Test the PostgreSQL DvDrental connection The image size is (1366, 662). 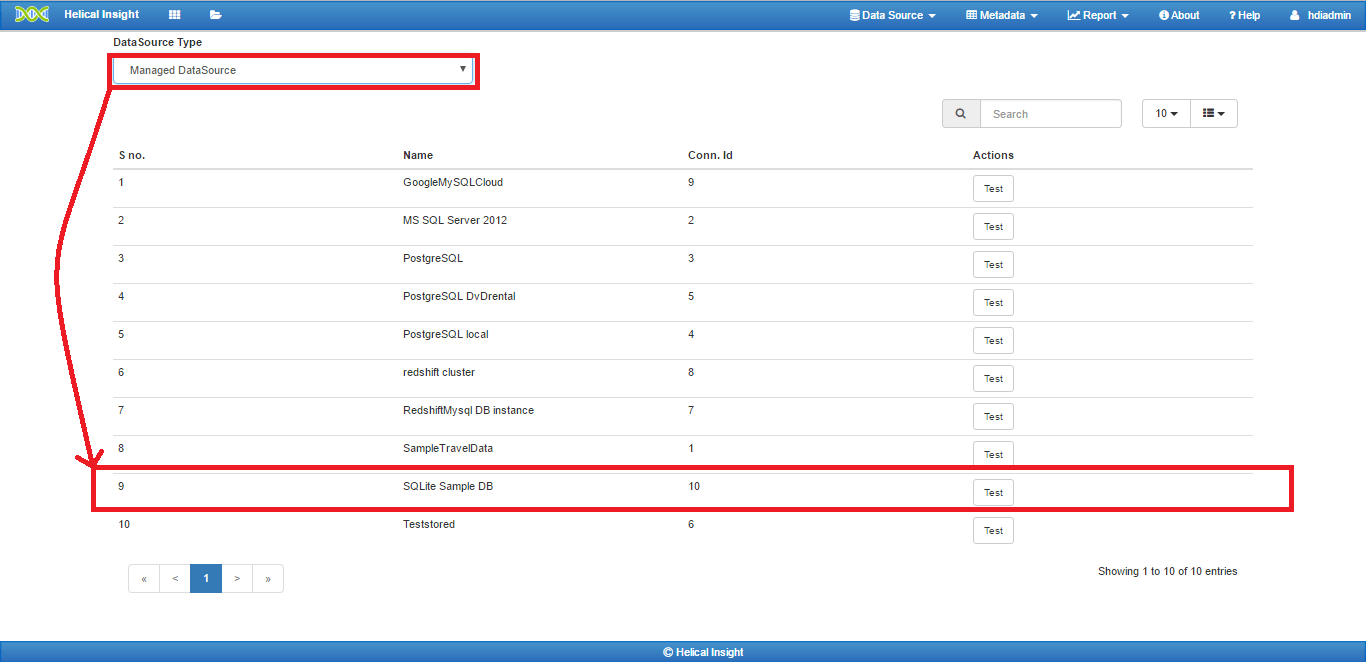[x=993, y=302]
